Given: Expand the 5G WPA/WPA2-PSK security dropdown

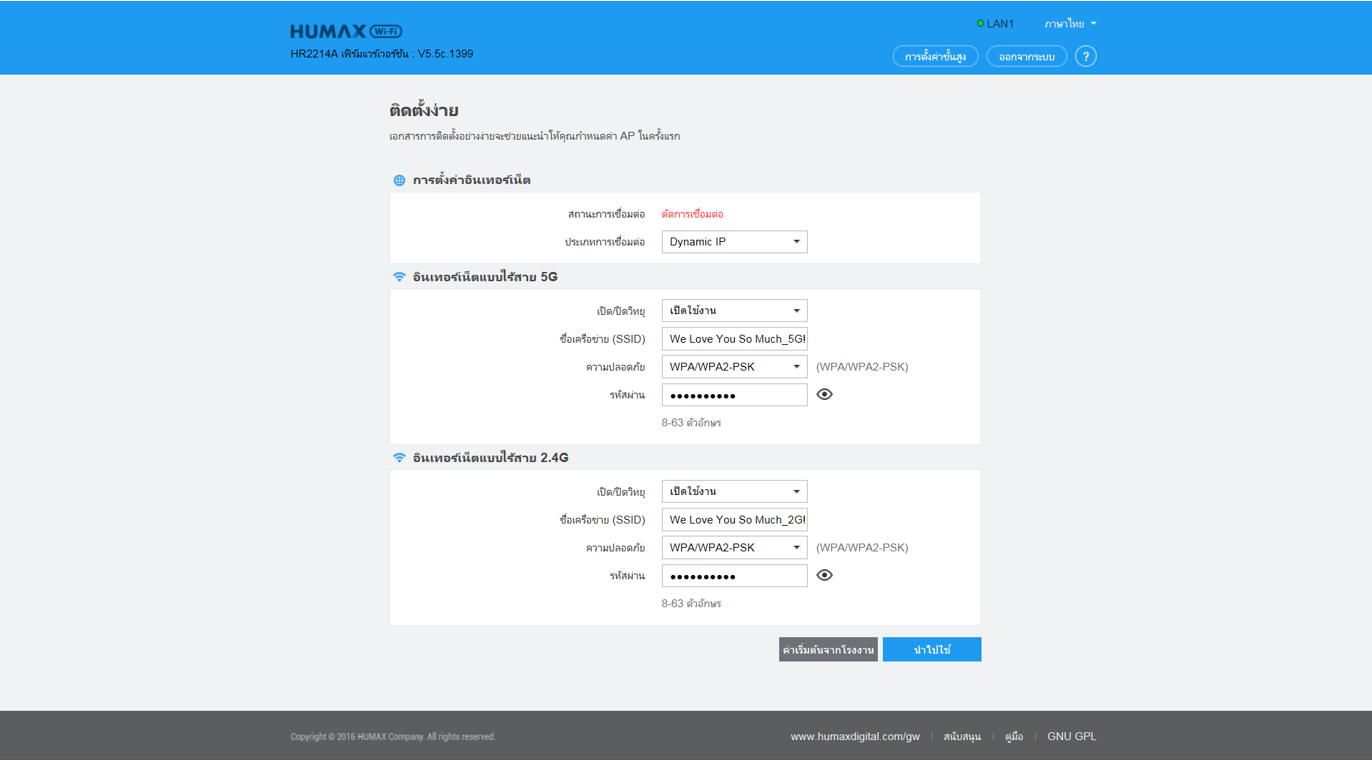Looking at the screenshot, I should pos(734,367).
